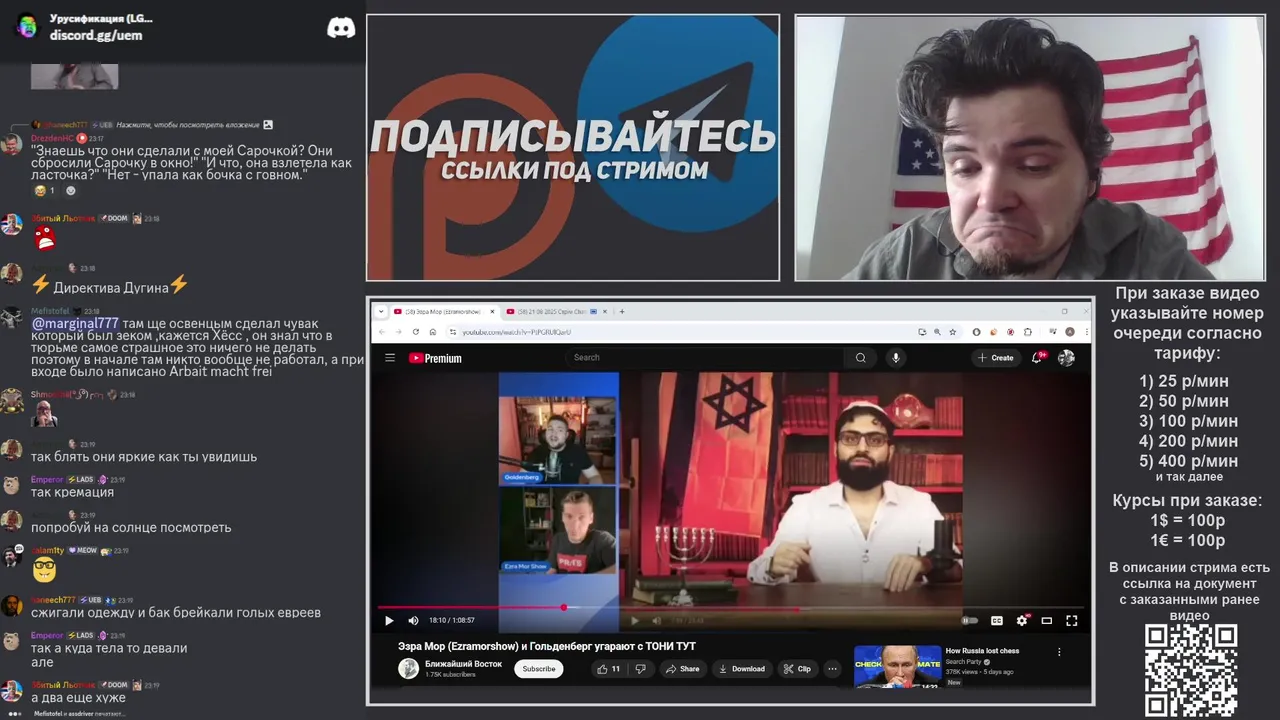Enter fullscreen in the YouTube player
The height and width of the screenshot is (720, 1280).
pyautogui.click(x=1071, y=621)
